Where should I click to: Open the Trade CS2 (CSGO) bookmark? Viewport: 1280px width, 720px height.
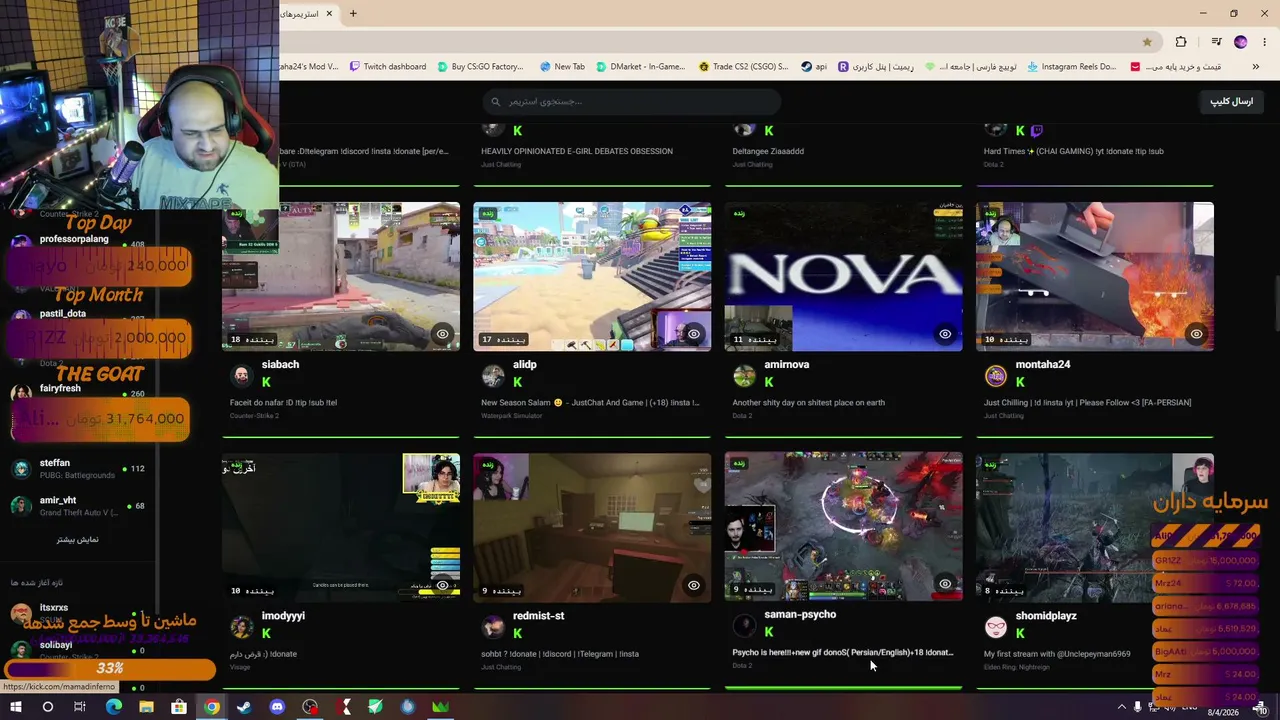[744, 67]
